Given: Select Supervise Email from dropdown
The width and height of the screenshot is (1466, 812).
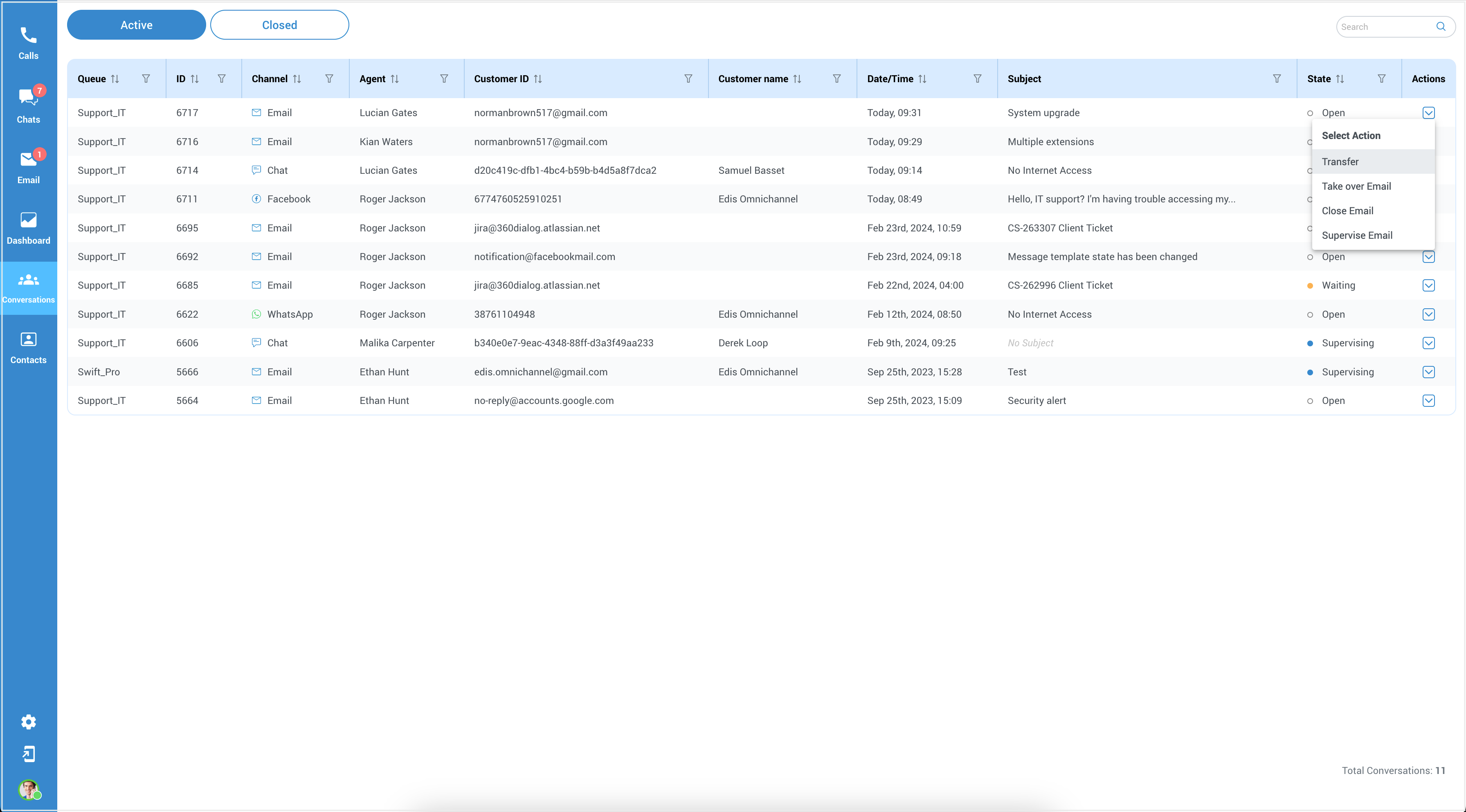Looking at the screenshot, I should [x=1357, y=235].
